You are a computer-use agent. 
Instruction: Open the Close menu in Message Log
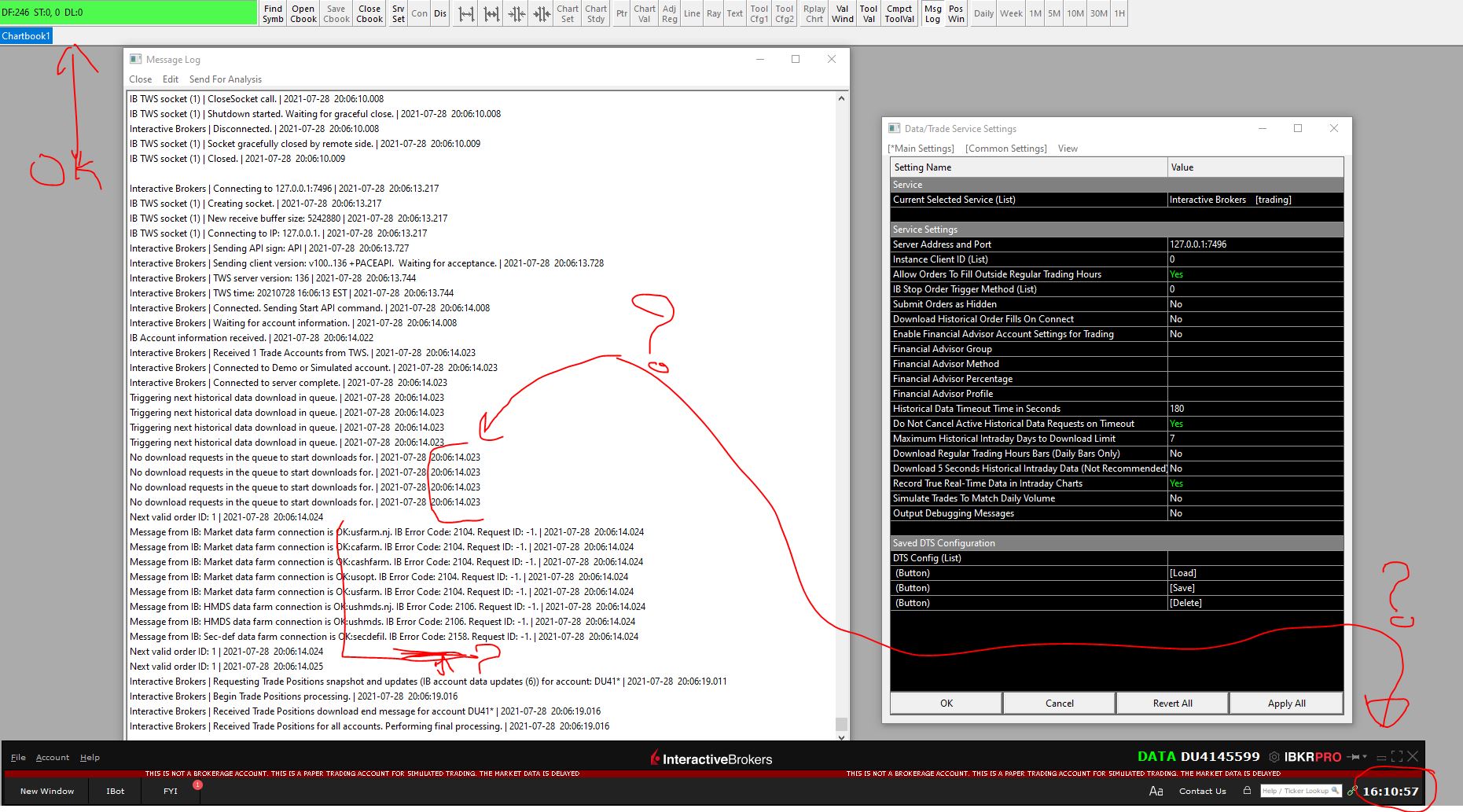[141, 79]
